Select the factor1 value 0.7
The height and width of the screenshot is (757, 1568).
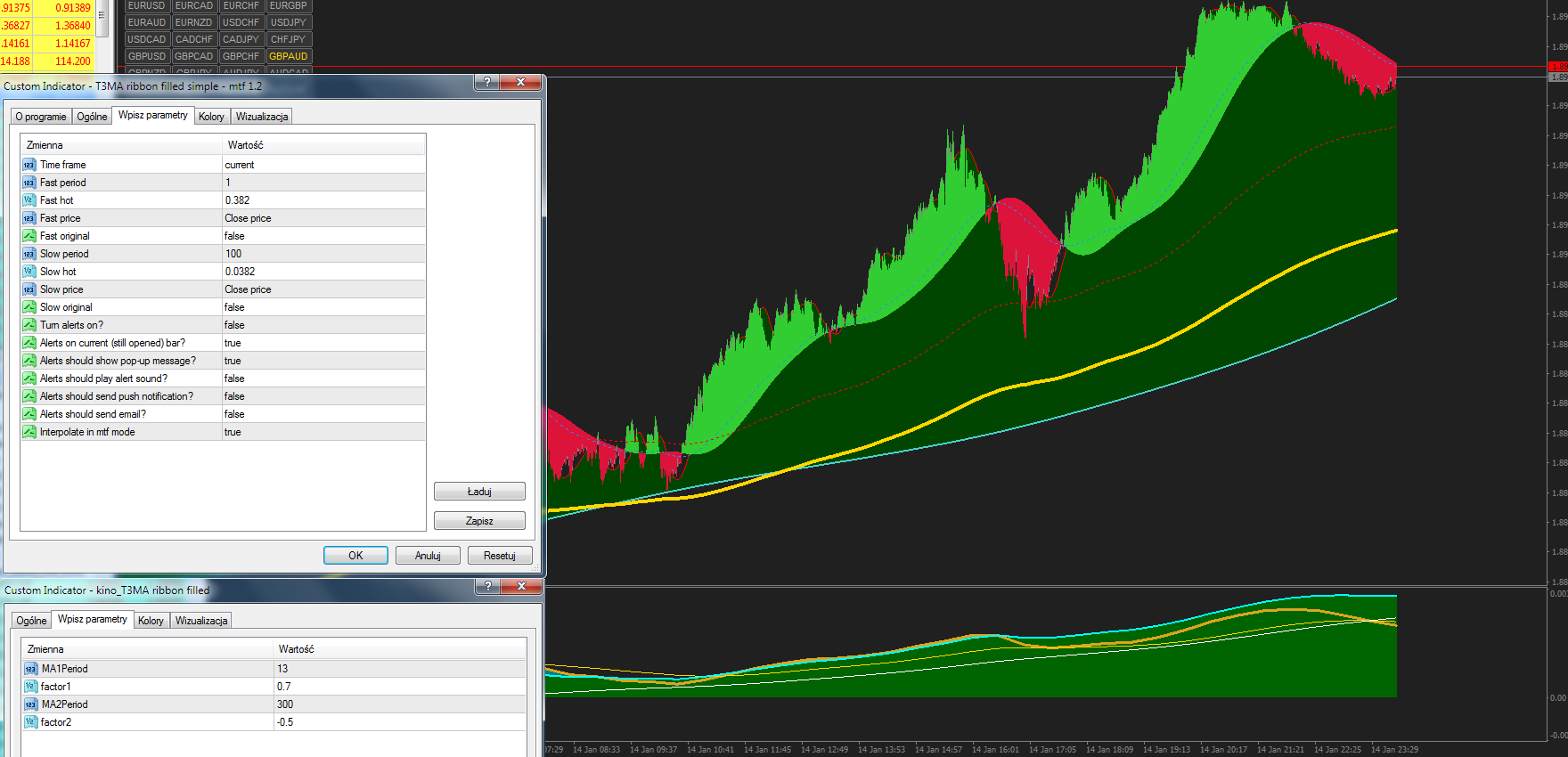pos(284,687)
